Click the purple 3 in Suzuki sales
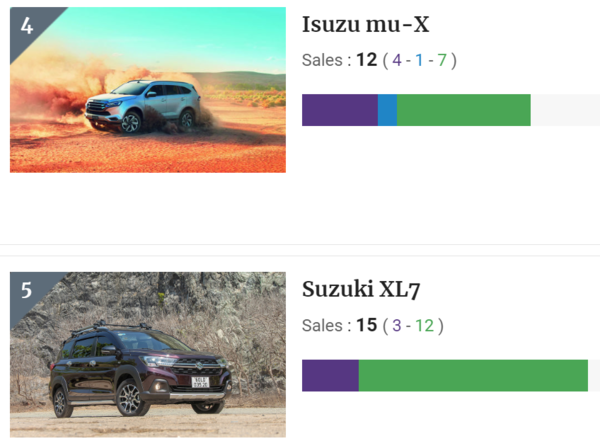 397,326
